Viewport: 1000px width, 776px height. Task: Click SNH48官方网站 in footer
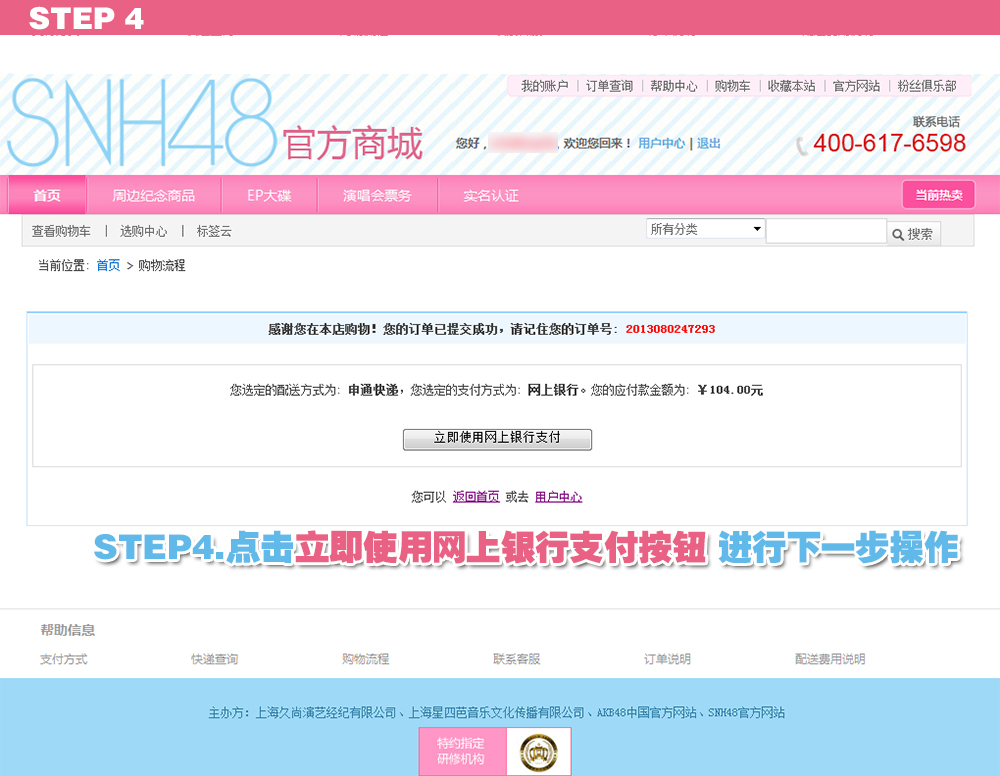coord(746,712)
